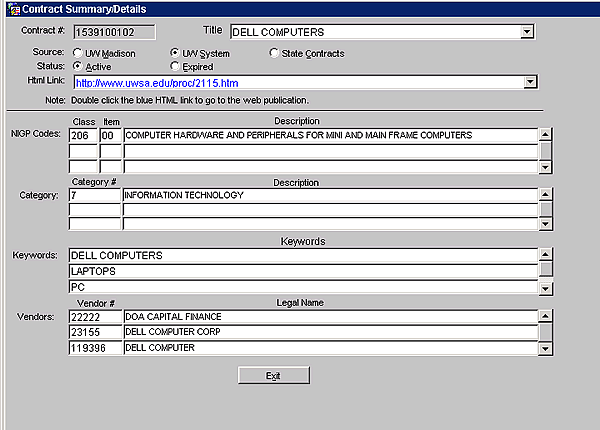Click the NIGP Codes scroll up arrow
The image size is (600, 430).
(x=545, y=134)
